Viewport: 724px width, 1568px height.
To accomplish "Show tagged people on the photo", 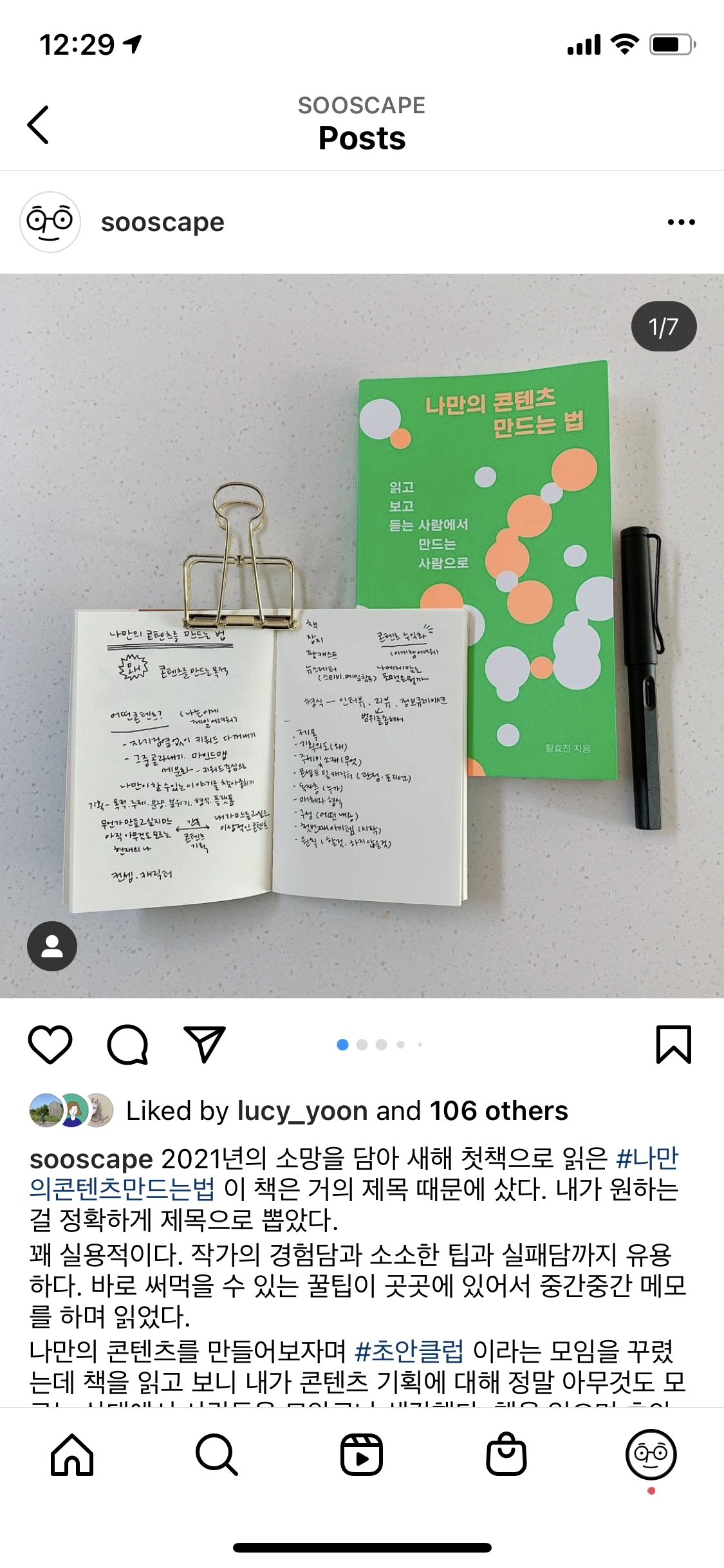I will 52,946.
